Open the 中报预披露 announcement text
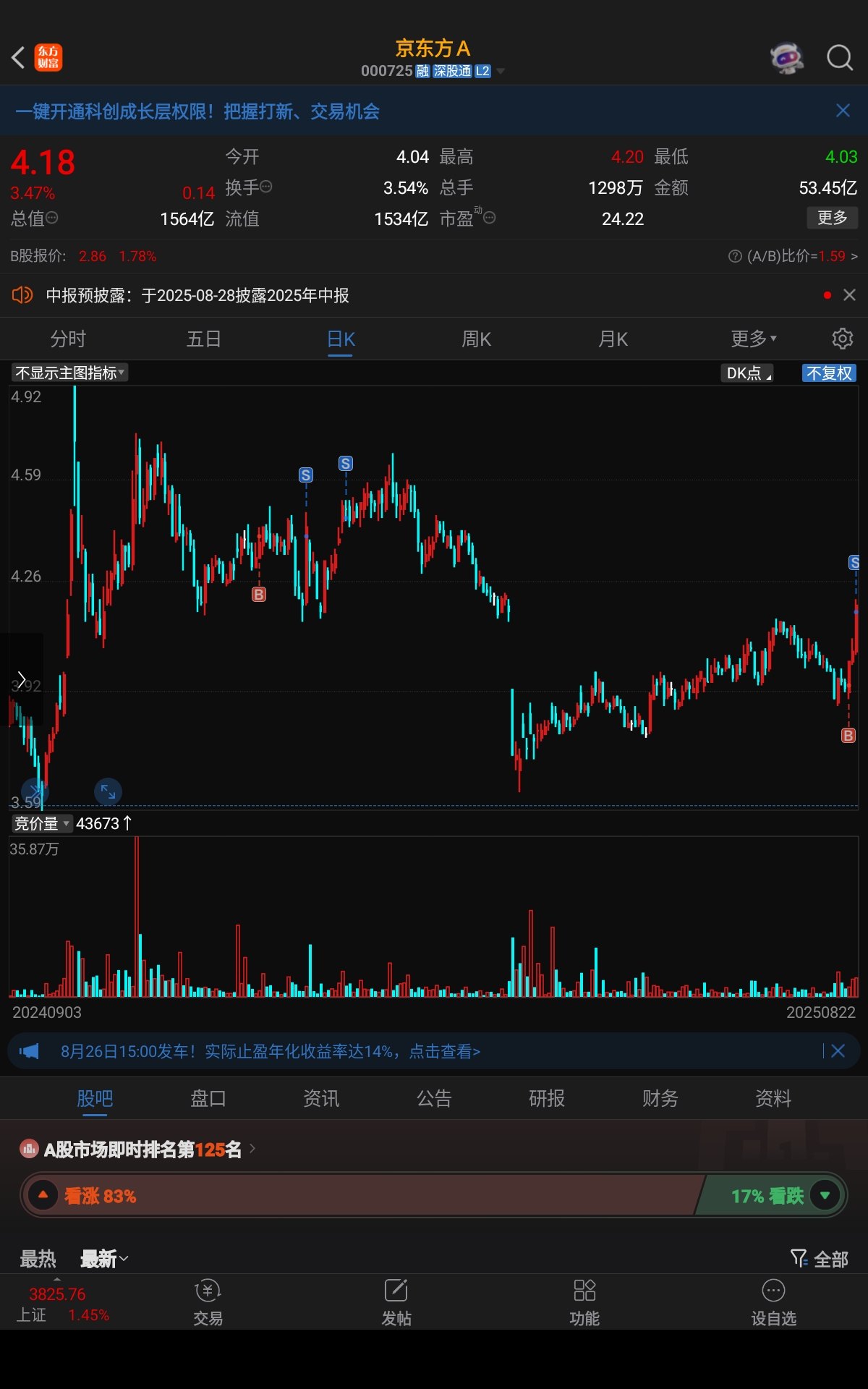The height and width of the screenshot is (1389, 868). point(197,295)
